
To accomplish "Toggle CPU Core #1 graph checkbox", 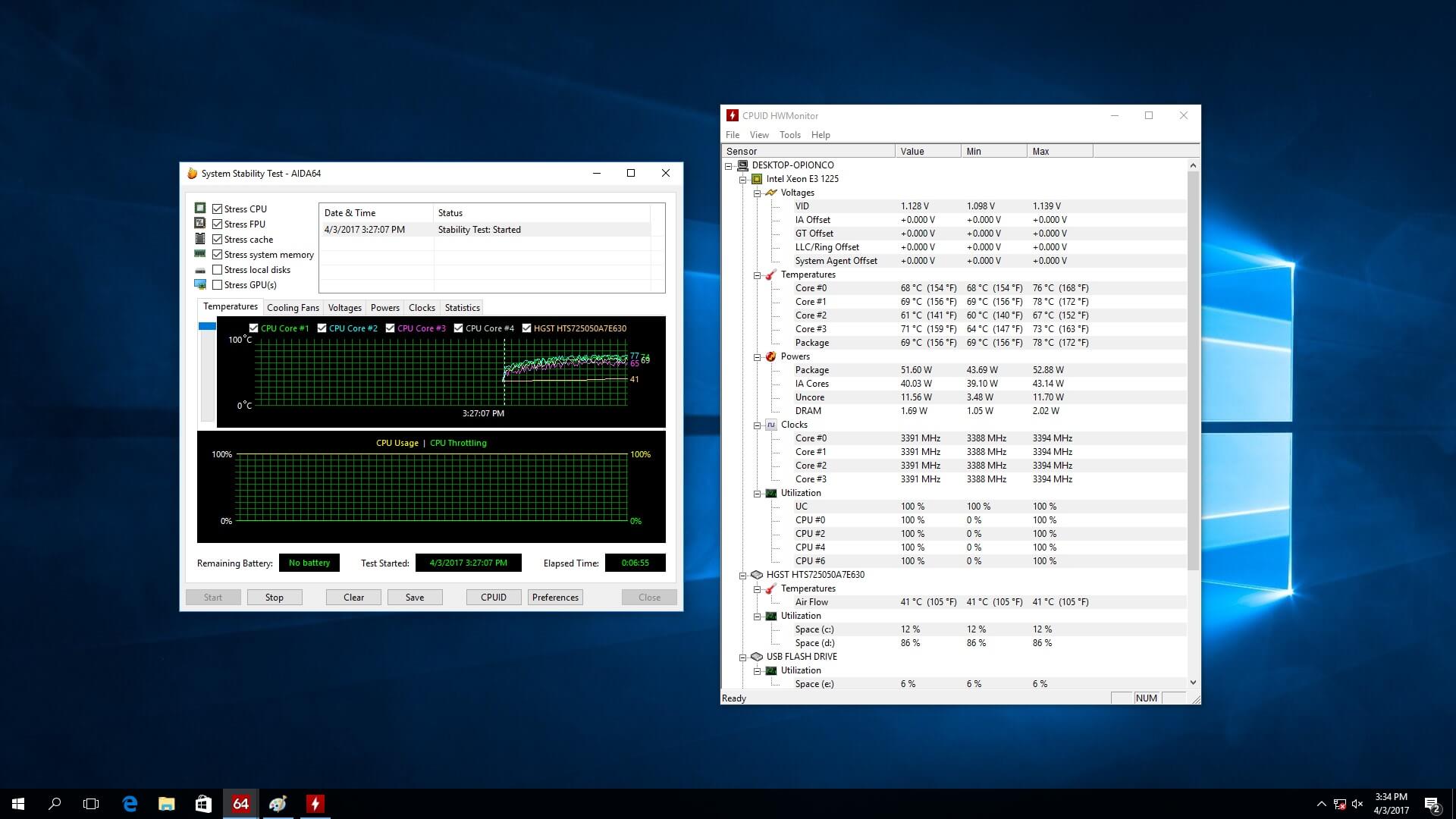I will click(253, 328).
